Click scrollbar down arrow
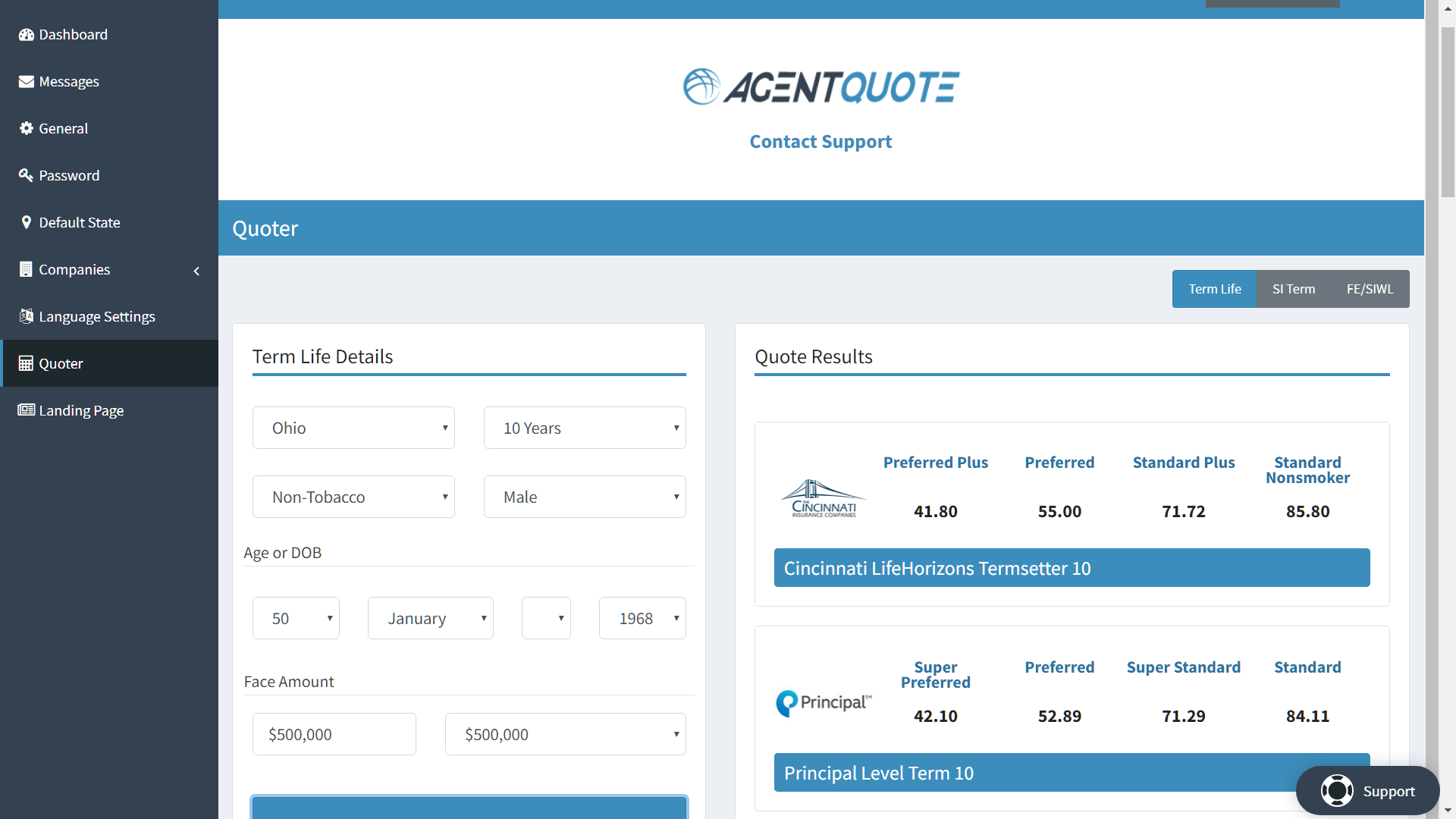 click(1448, 811)
